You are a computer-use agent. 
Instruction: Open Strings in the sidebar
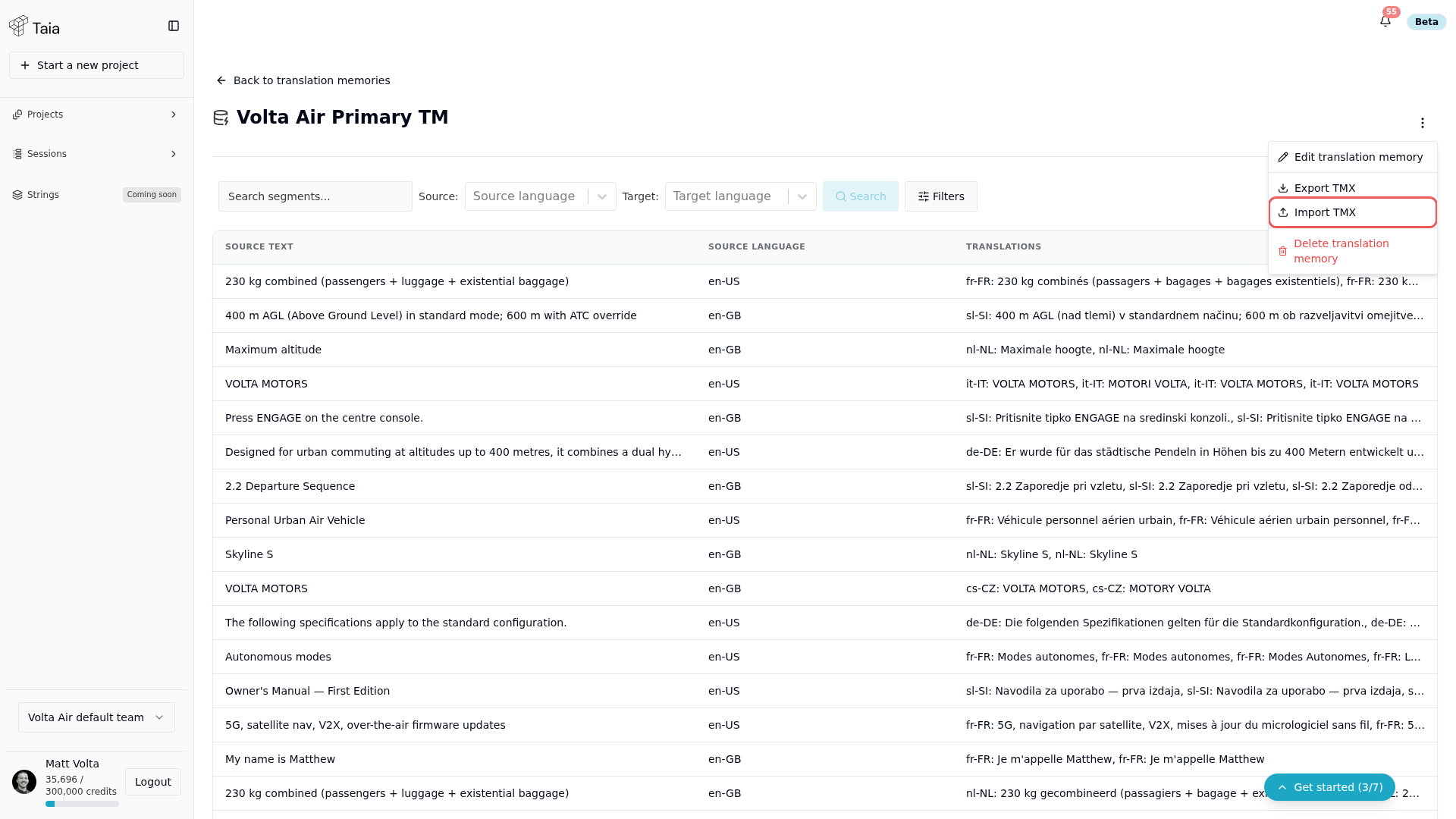96,195
